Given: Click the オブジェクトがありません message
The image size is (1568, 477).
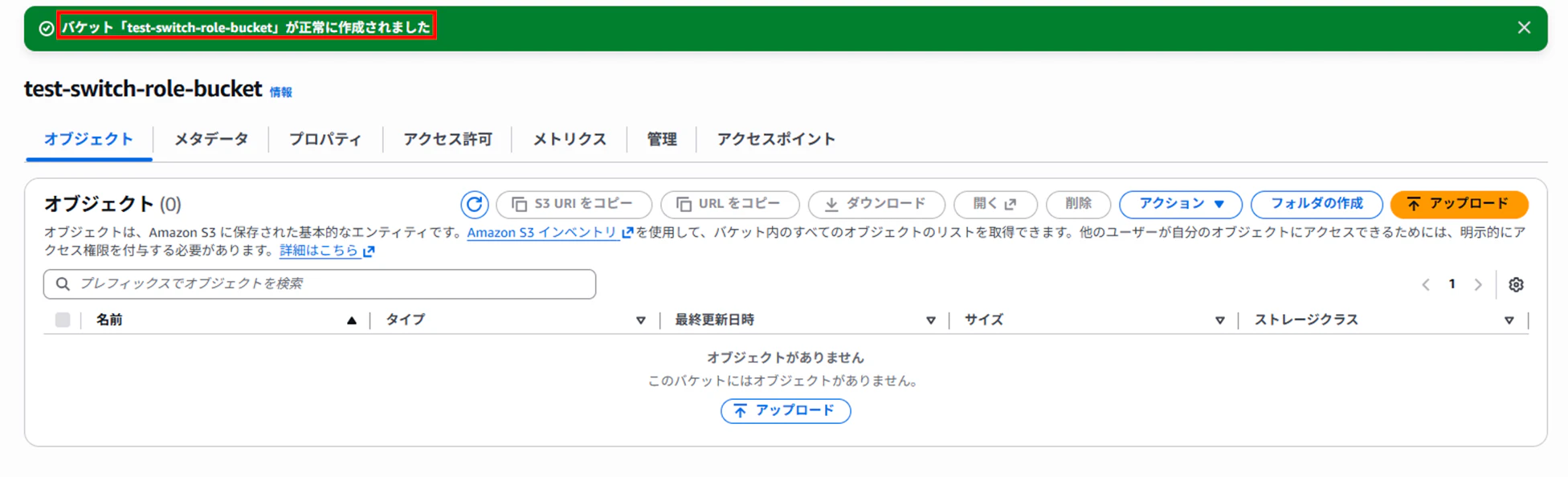Looking at the screenshot, I should (786, 358).
